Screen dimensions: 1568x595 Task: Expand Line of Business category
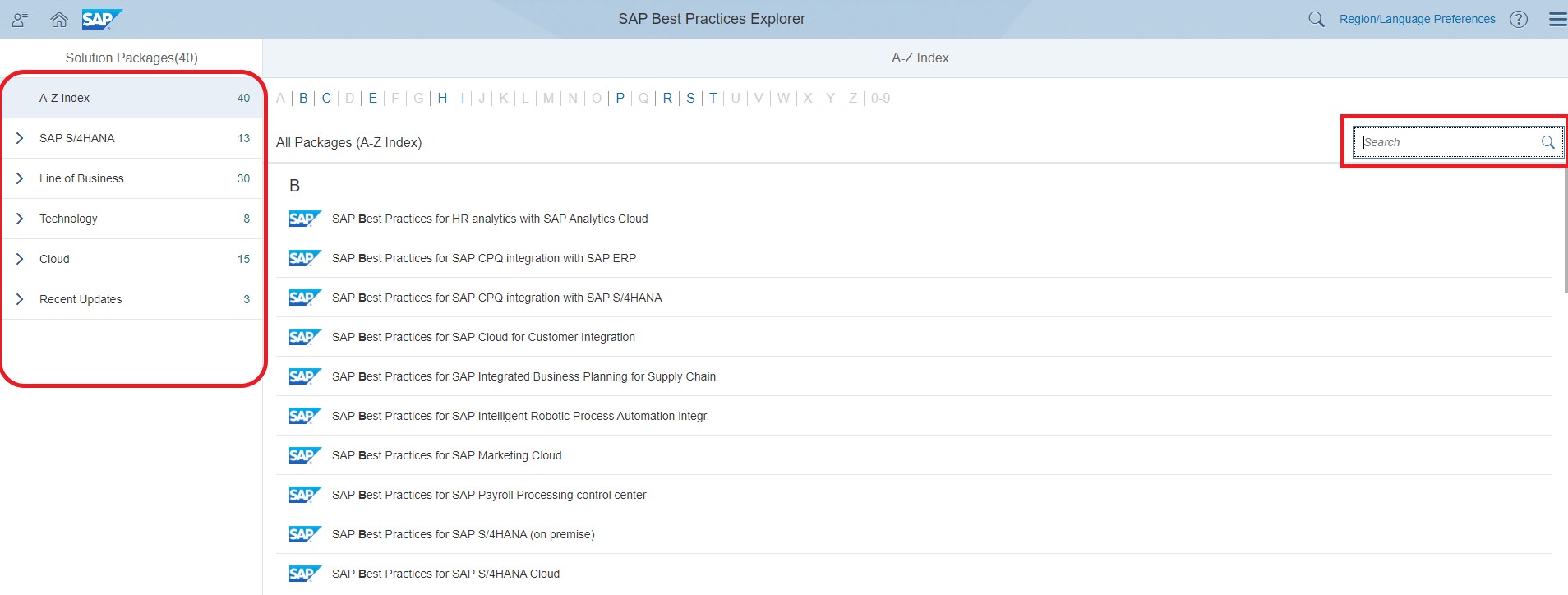20,178
